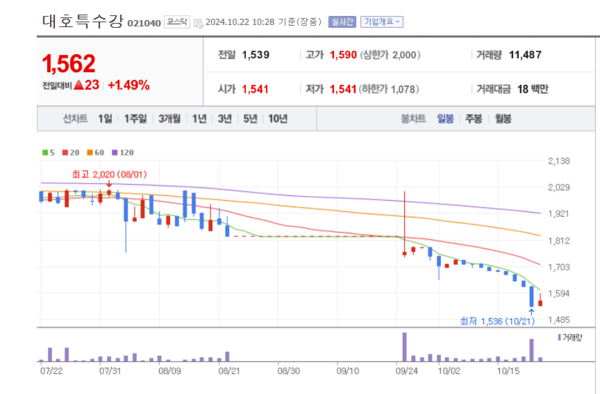Switch to 3개월 line chart
Image resolution: width=600 pixels, height=394 pixels.
pyautogui.click(x=170, y=119)
